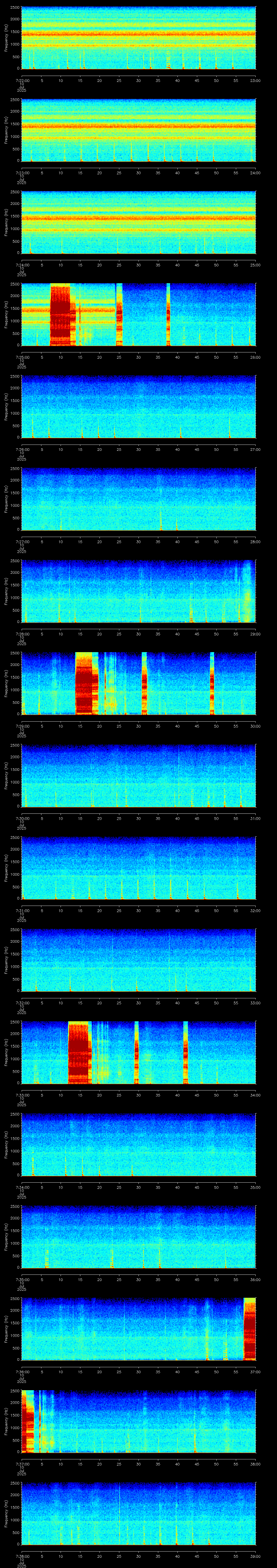Pick the spectrogram panel starting at 7:34:00
The width and height of the screenshot is (277, 1568).
[x=138, y=1144]
